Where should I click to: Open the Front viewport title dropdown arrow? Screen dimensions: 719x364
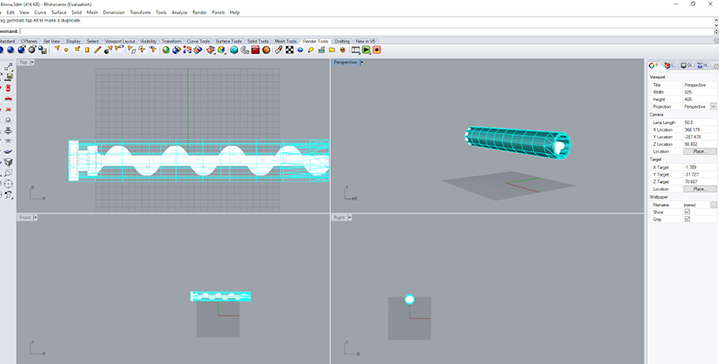[x=35, y=217]
